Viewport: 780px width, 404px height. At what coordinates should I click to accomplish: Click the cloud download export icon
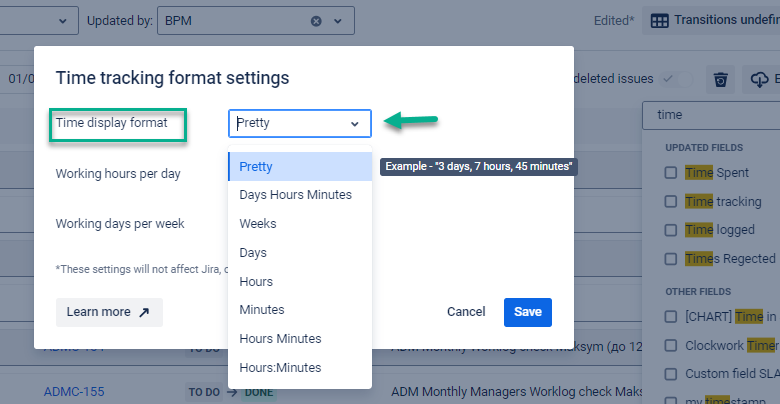pyautogui.click(x=759, y=79)
